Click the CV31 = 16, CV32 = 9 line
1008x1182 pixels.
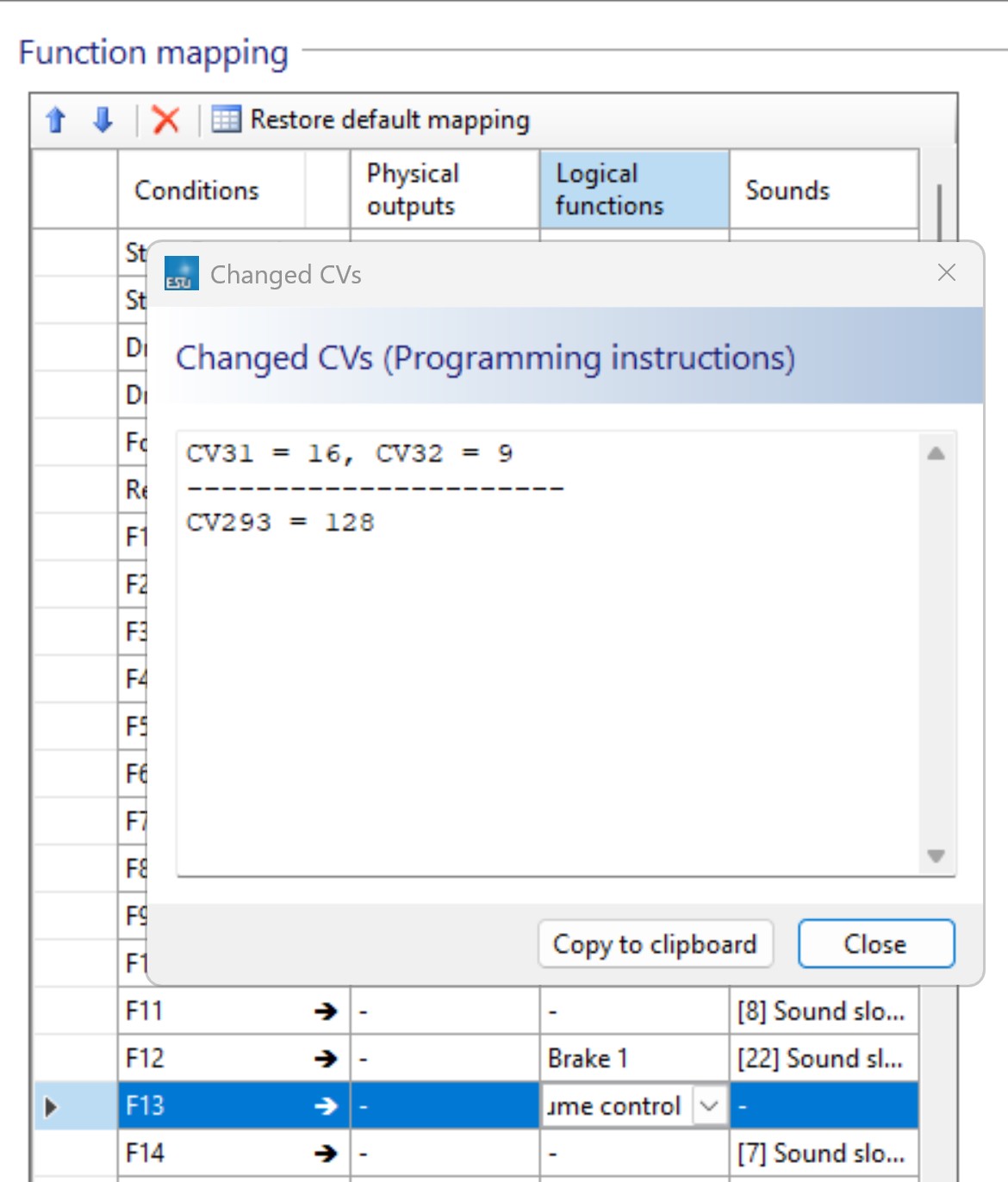350,453
